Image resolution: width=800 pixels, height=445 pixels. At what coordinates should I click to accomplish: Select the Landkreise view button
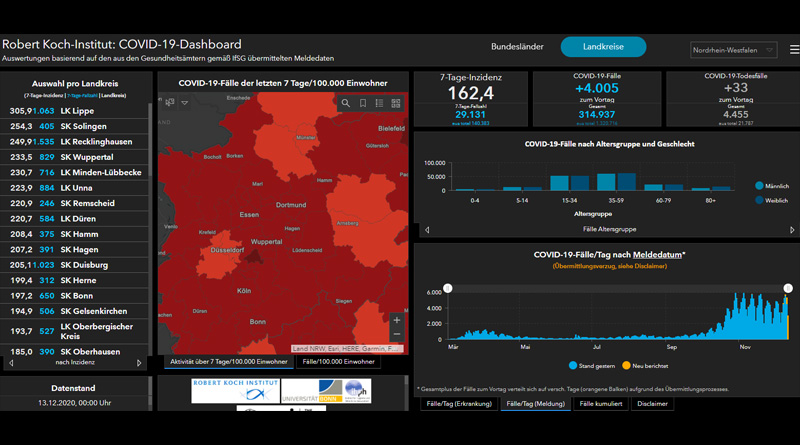point(603,46)
